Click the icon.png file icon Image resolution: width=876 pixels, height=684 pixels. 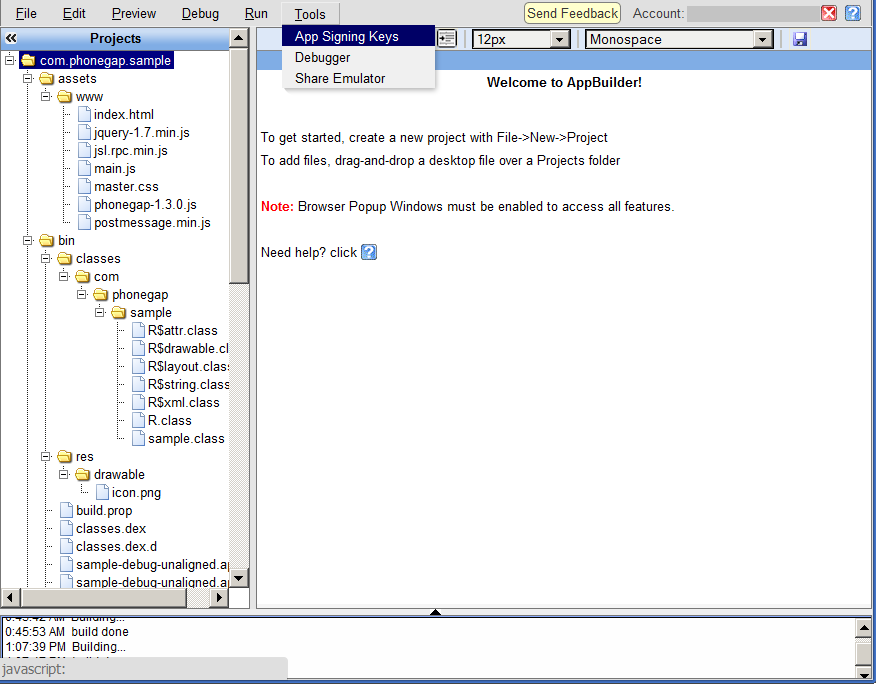pyautogui.click(x=102, y=492)
